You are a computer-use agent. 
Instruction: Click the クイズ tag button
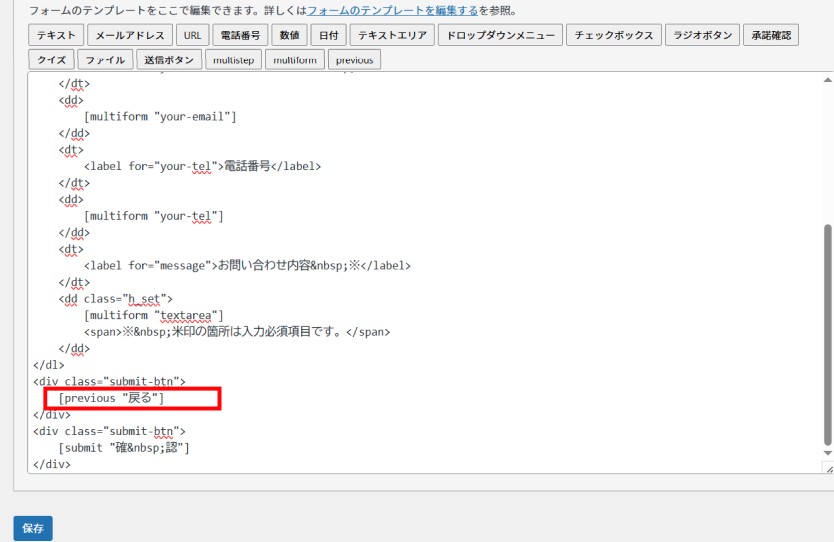pos(52,60)
